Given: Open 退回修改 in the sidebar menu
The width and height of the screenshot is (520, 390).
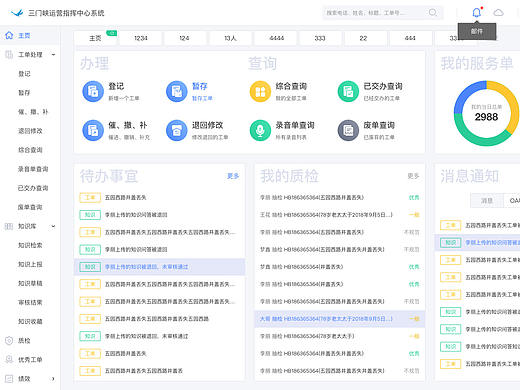Looking at the screenshot, I should pos(30,131).
